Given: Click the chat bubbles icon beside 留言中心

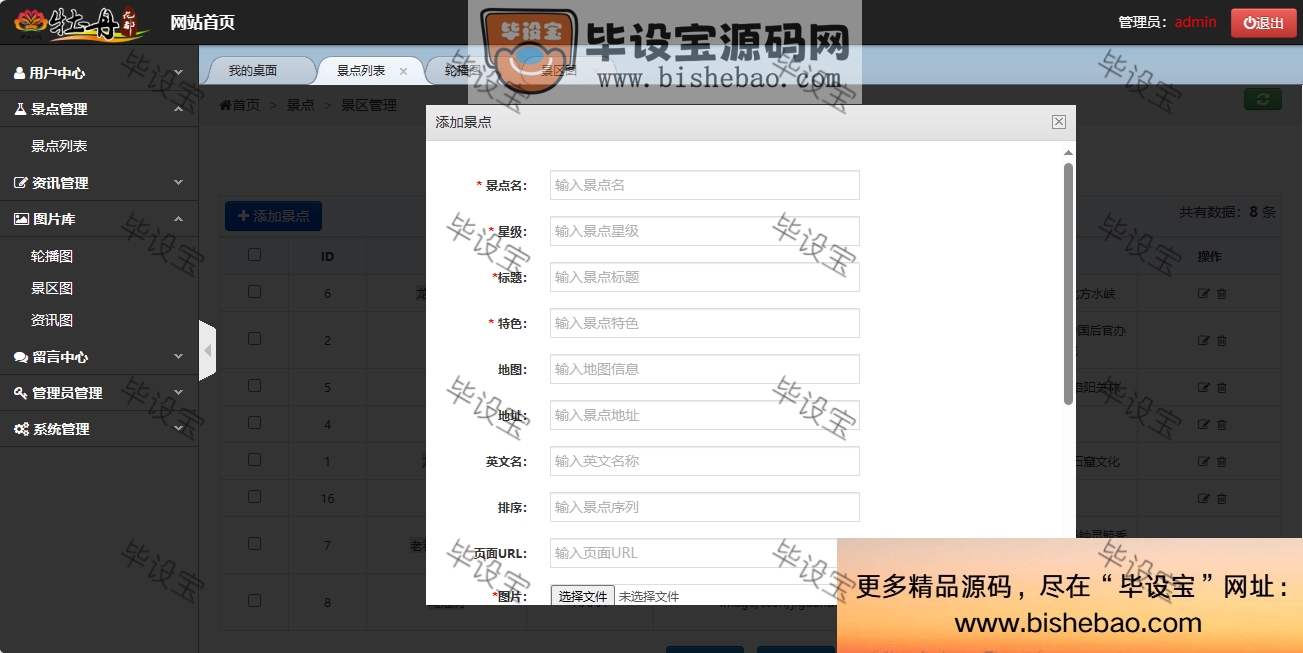Looking at the screenshot, I should 21,357.
